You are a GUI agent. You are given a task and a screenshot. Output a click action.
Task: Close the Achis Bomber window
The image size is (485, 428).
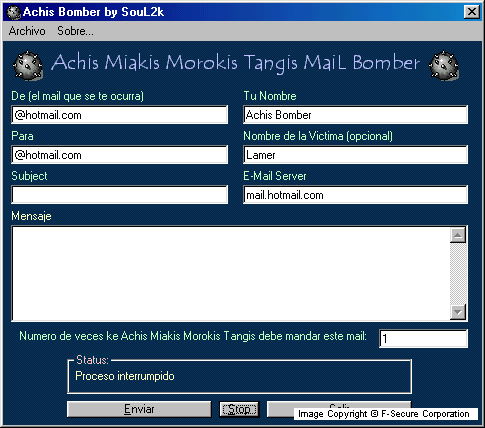point(472,12)
